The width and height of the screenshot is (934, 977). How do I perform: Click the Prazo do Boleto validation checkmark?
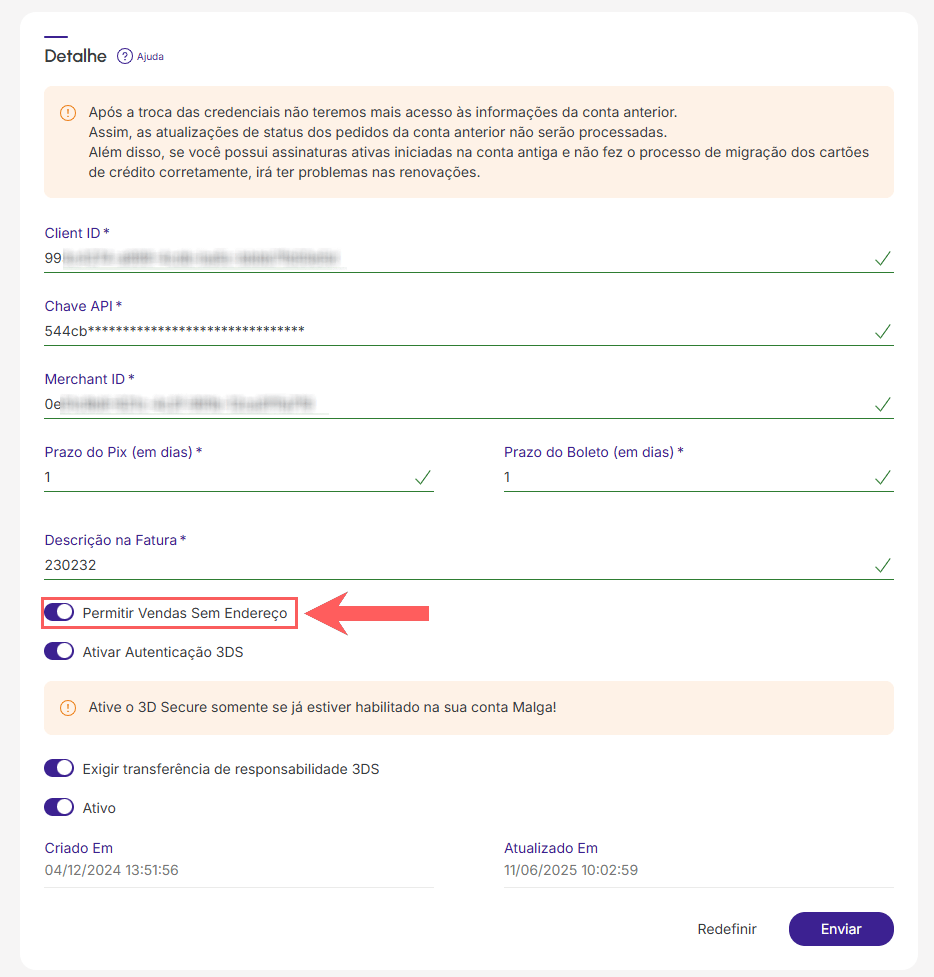pos(882,477)
